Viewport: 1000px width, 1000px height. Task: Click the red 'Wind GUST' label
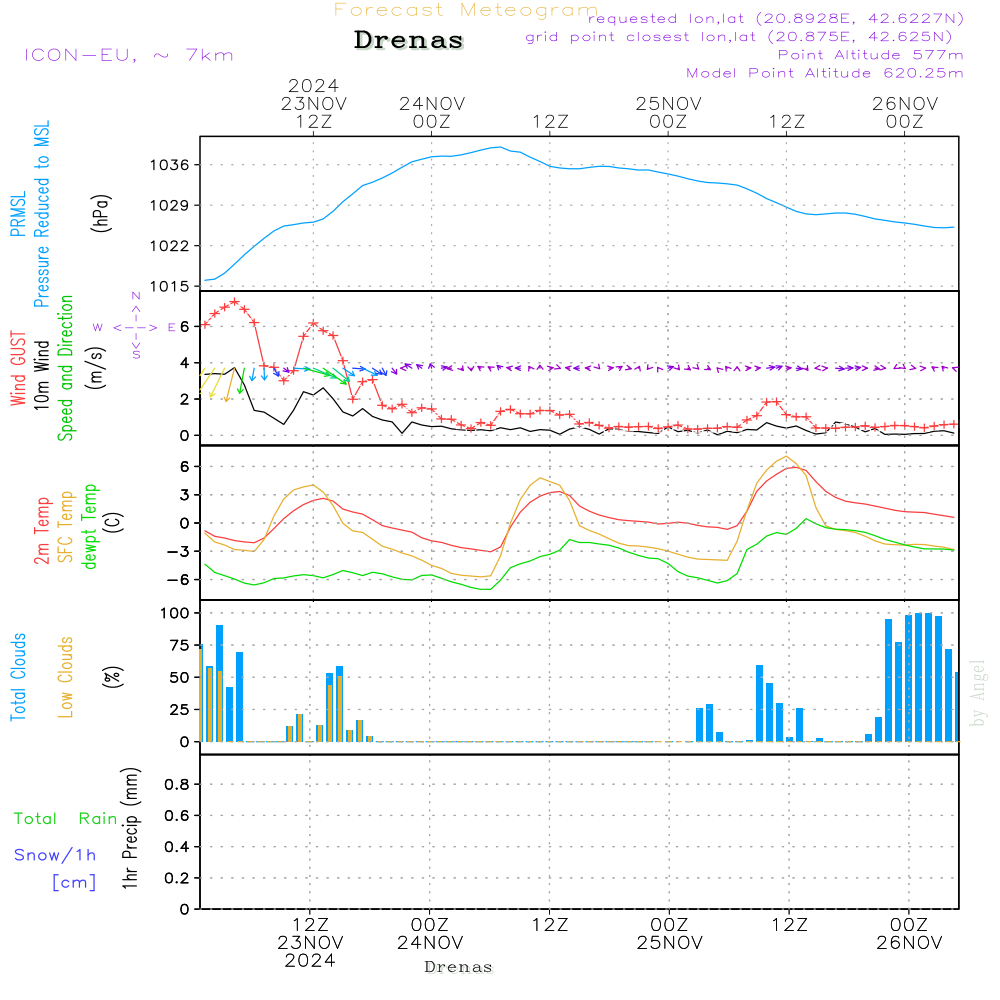pyautogui.click(x=18, y=368)
